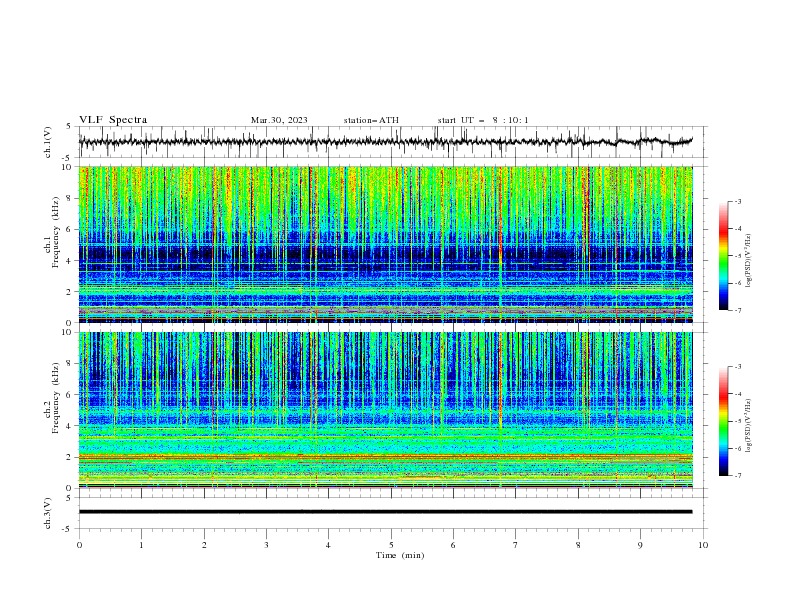Click time axis tick label "8"
Screen dimensions: 792x612
click(578, 545)
